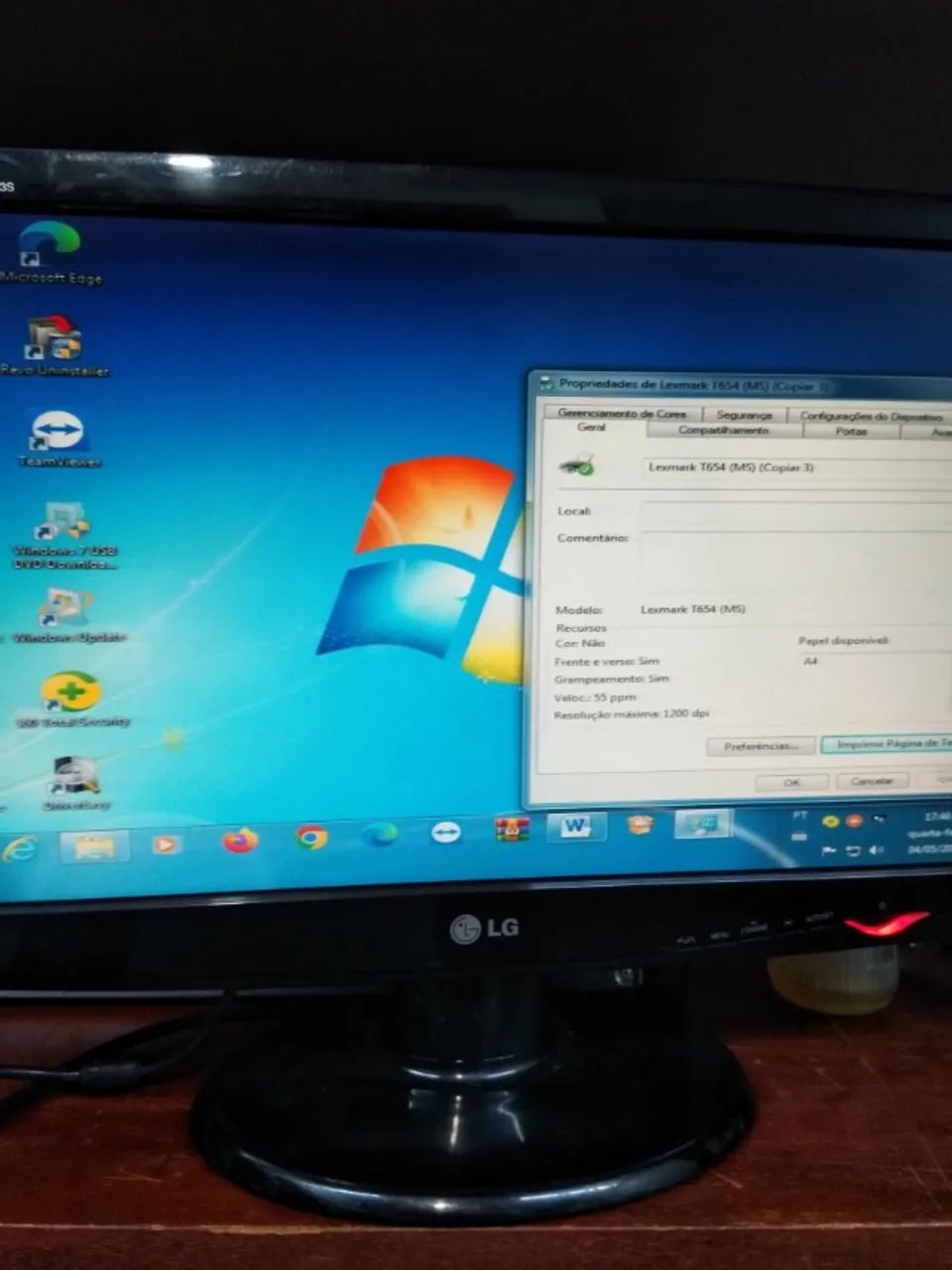Launch Revo Uninstaller from the desktop

coord(52,339)
